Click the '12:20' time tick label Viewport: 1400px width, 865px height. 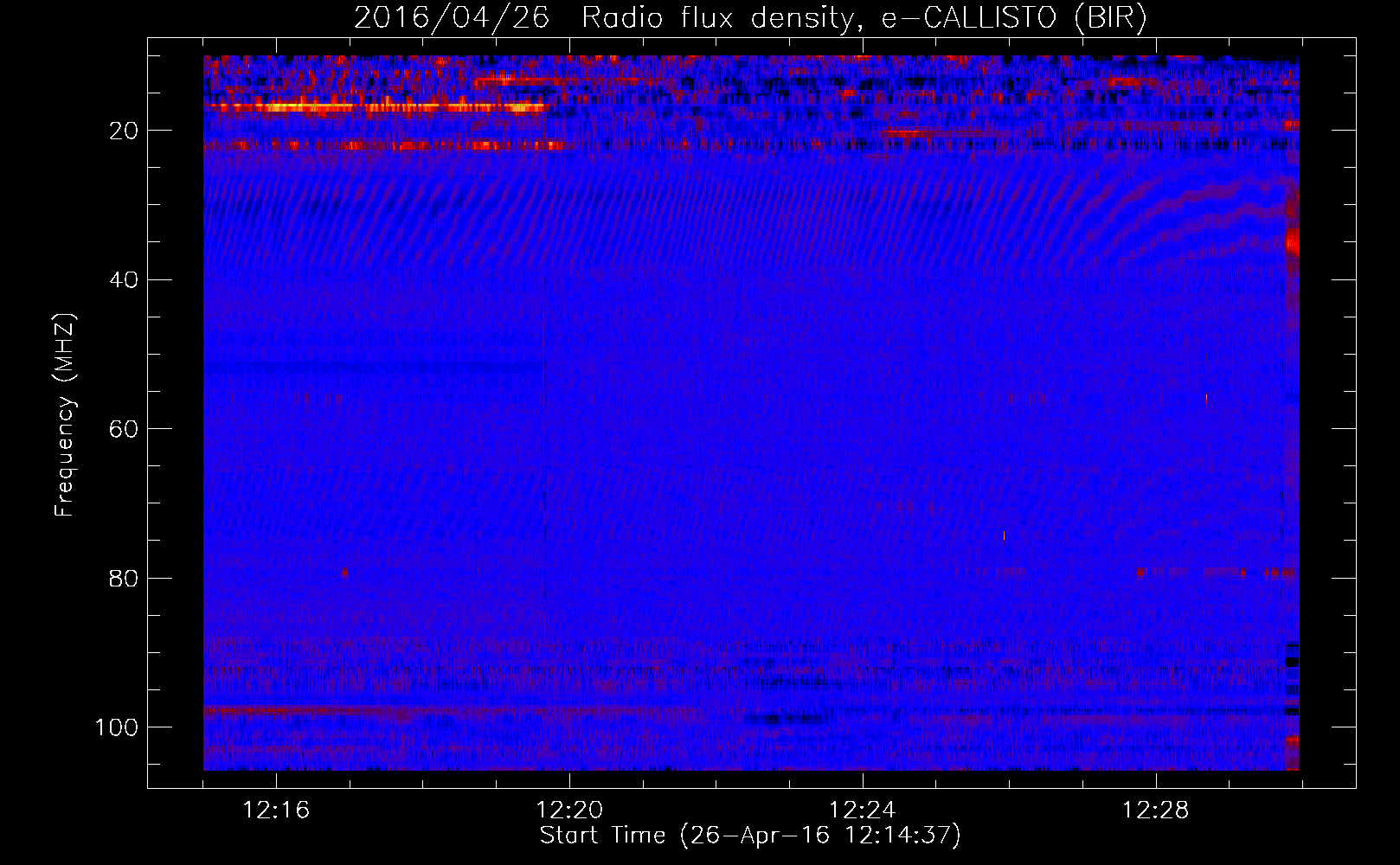(569, 811)
